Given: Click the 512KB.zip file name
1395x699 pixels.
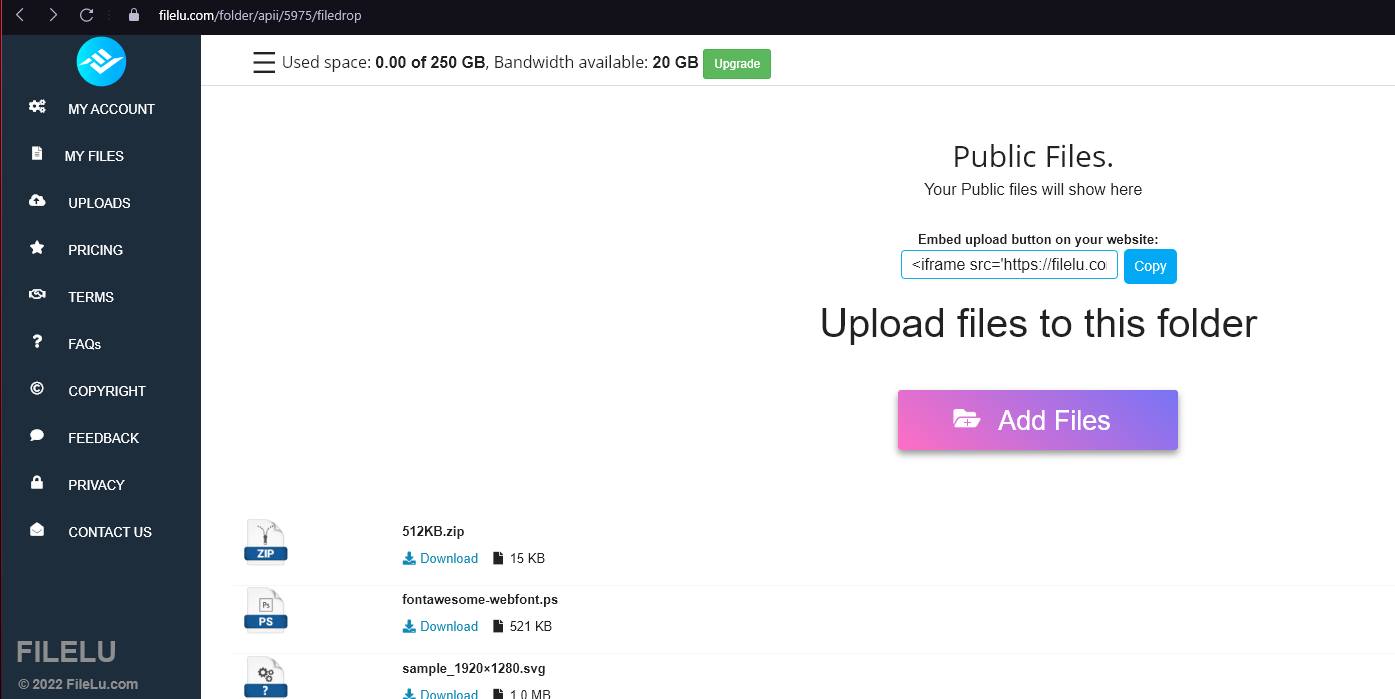Looking at the screenshot, I should (433, 532).
